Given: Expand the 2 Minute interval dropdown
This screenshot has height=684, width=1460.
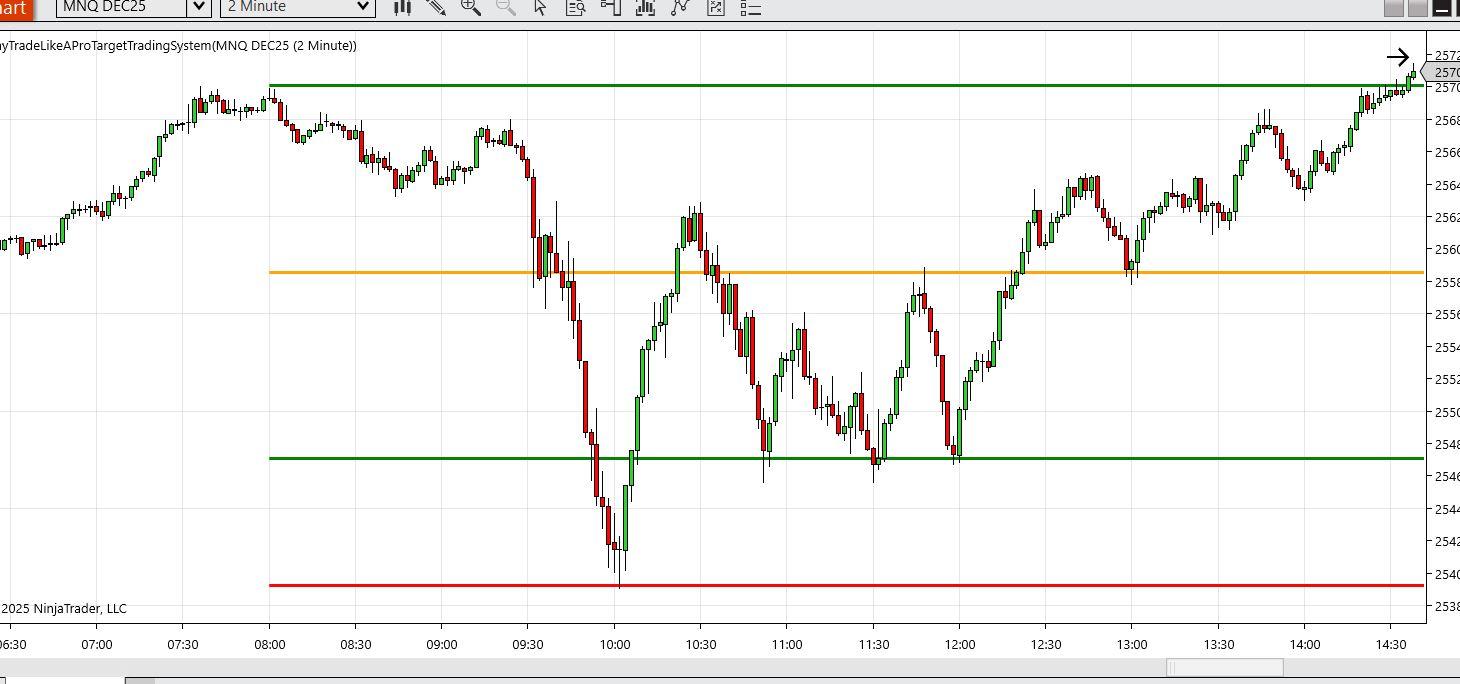Looking at the screenshot, I should click(363, 7).
